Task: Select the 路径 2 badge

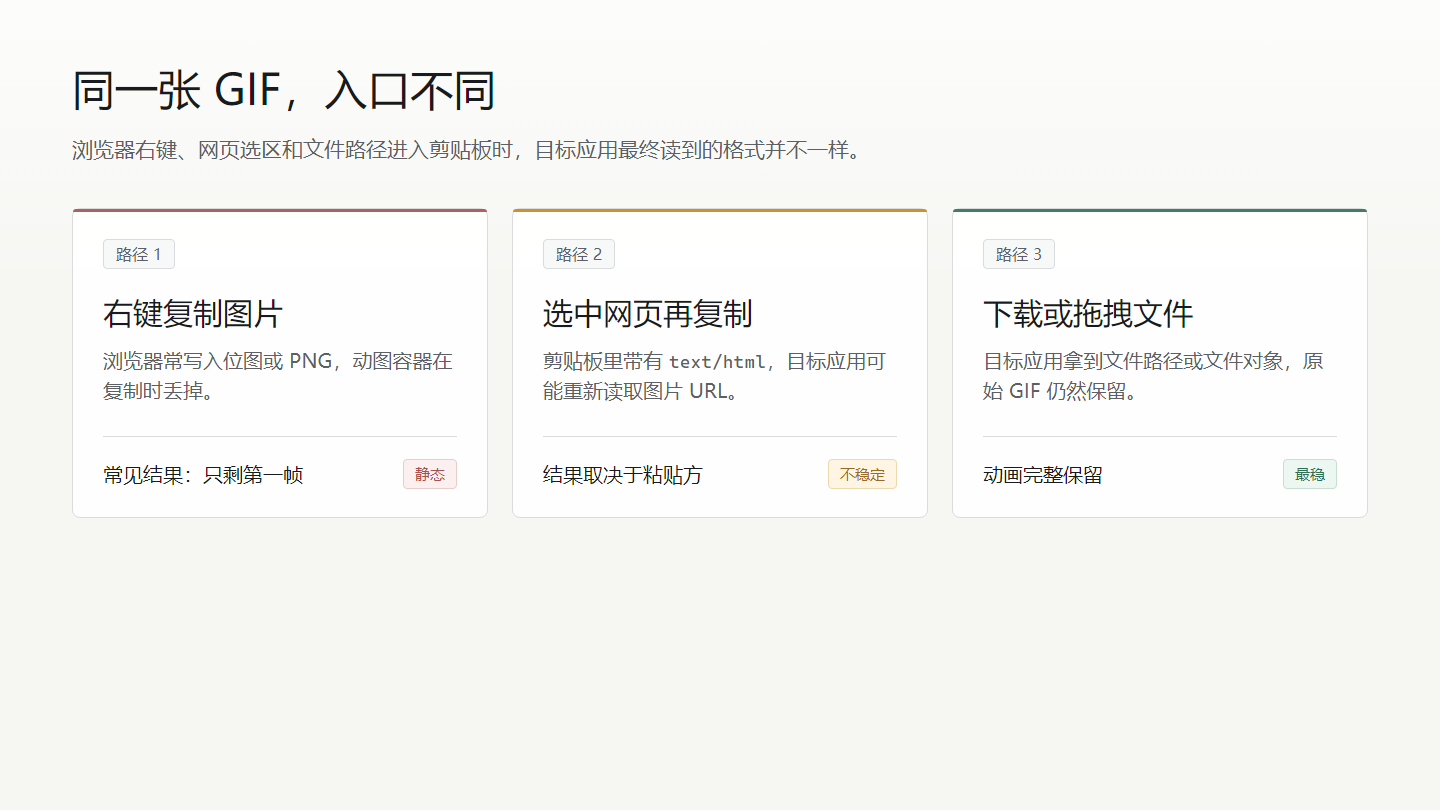Action: point(579,254)
